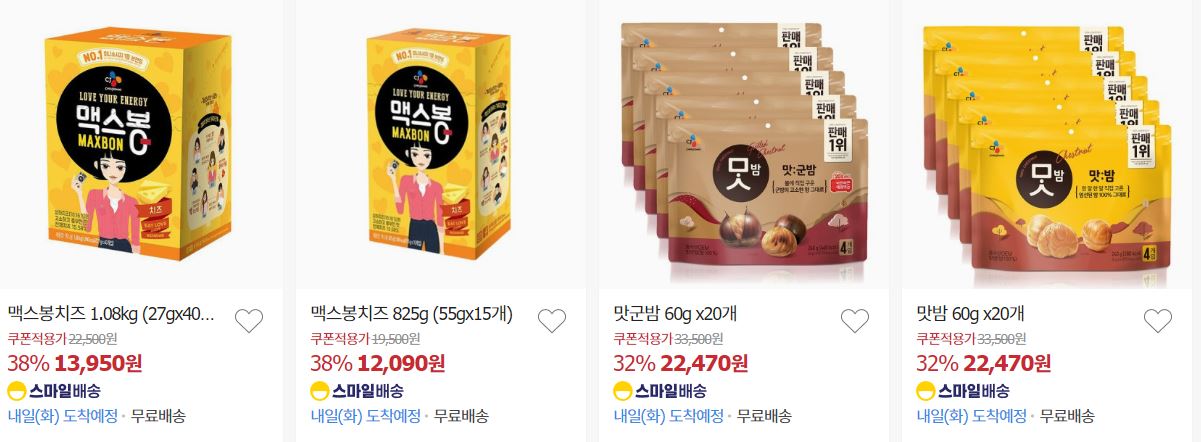The image size is (1201, 442).
Task: Toggle wishlist heart for 맥스봉치즈 825g
Action: (552, 321)
